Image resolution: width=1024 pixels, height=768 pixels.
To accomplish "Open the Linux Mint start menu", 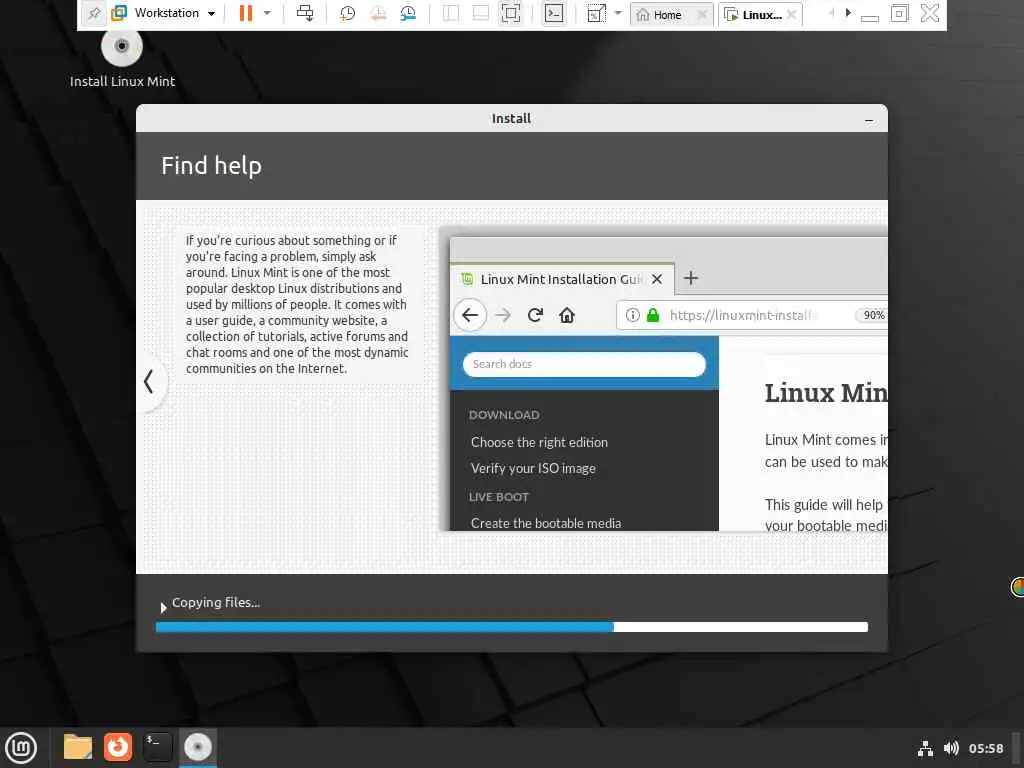I will click(x=22, y=748).
